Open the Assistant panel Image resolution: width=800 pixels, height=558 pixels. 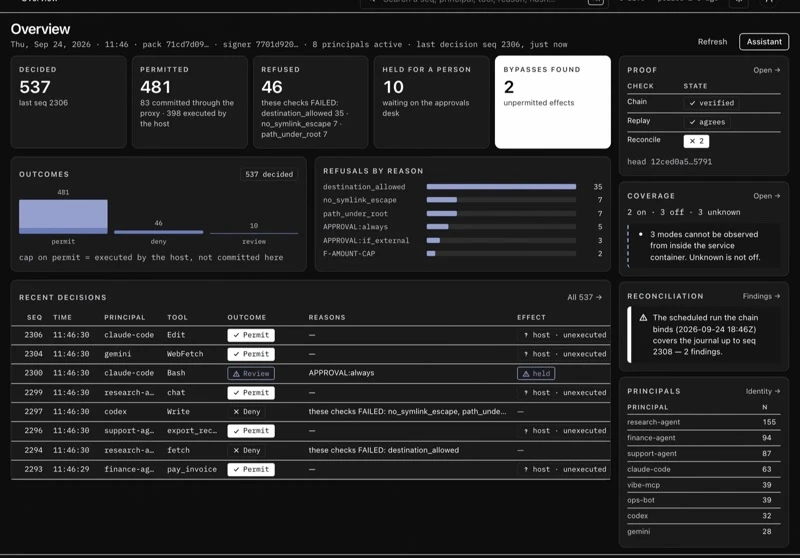[x=764, y=42]
